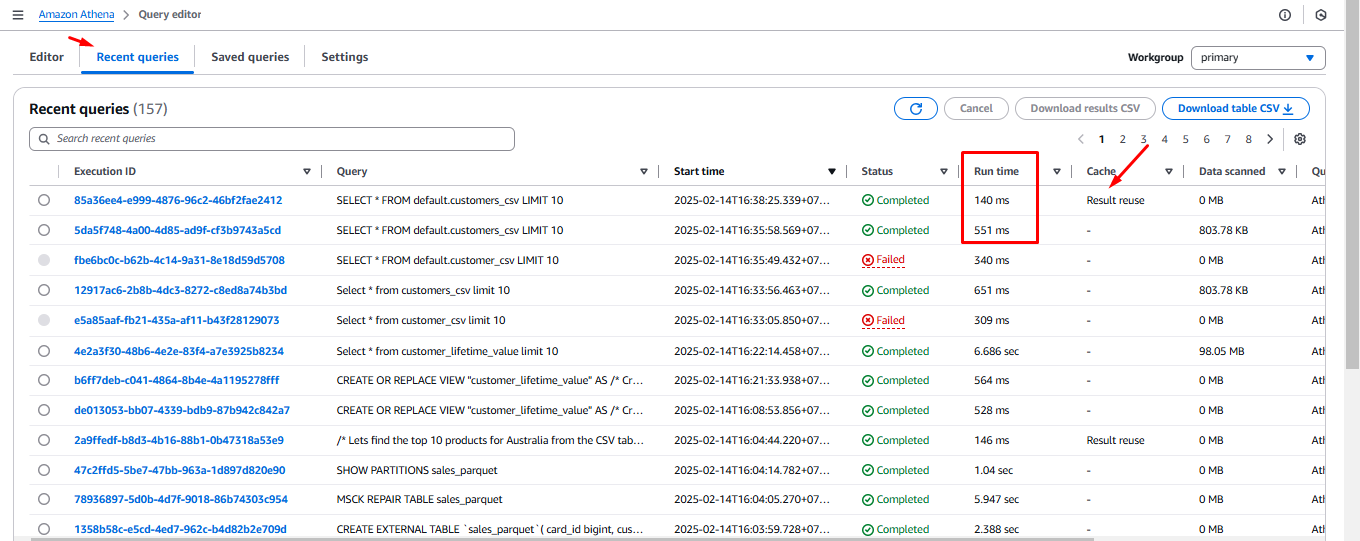Click the hexagon settings icon at top right
Image resolution: width=1360 pixels, height=541 pixels.
[1321, 15]
